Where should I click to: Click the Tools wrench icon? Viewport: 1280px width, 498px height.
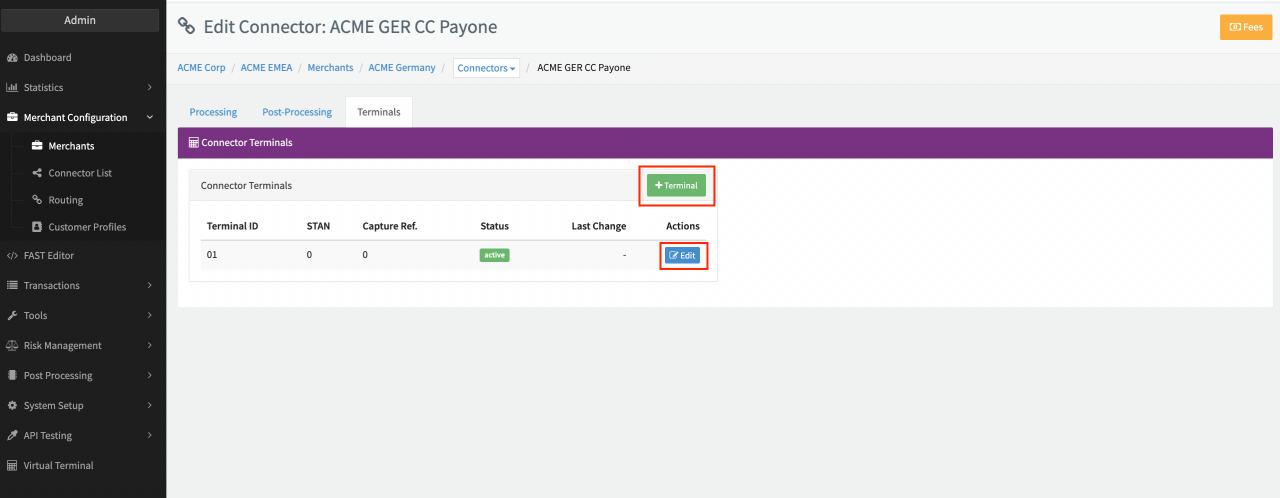[13, 316]
